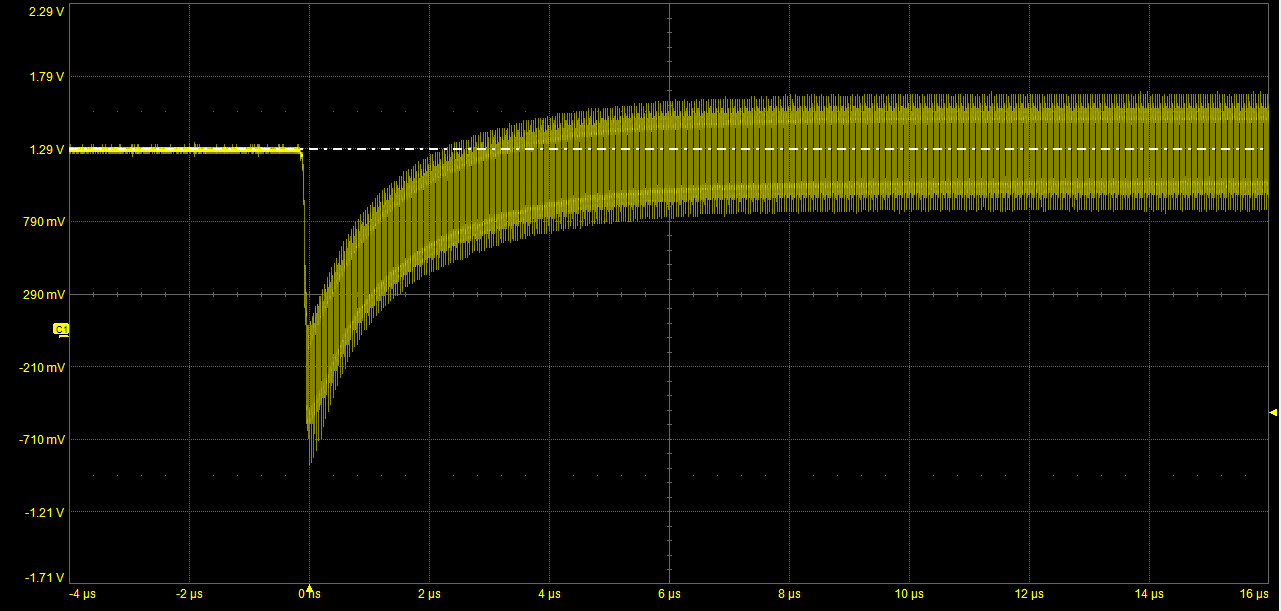The height and width of the screenshot is (611, 1281).
Task: Click the 2.29 V vertical axis label
Action: 47,13
